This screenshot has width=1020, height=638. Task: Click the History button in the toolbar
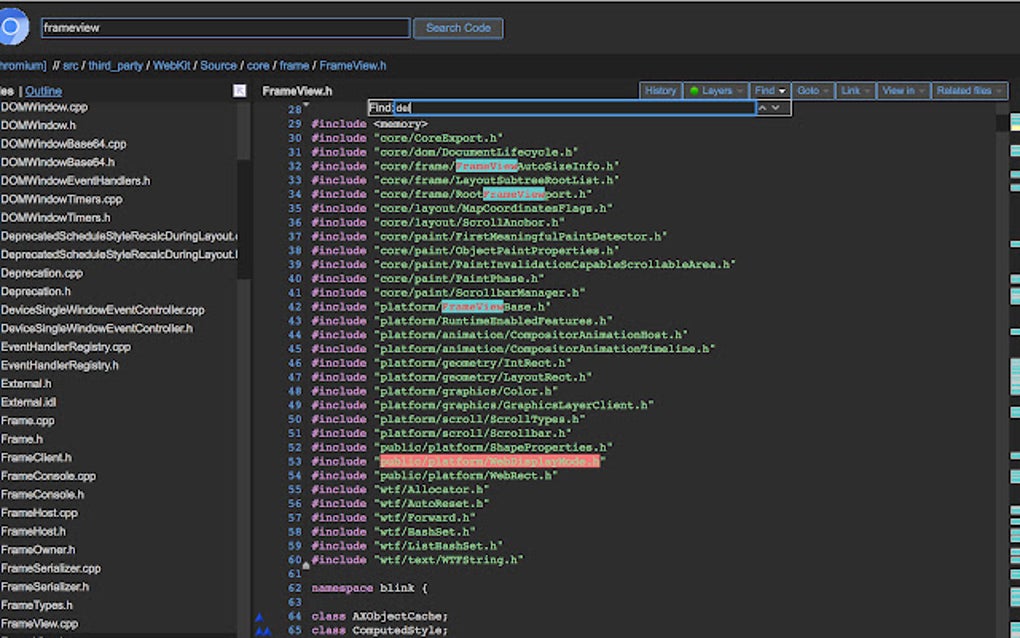[x=660, y=90]
